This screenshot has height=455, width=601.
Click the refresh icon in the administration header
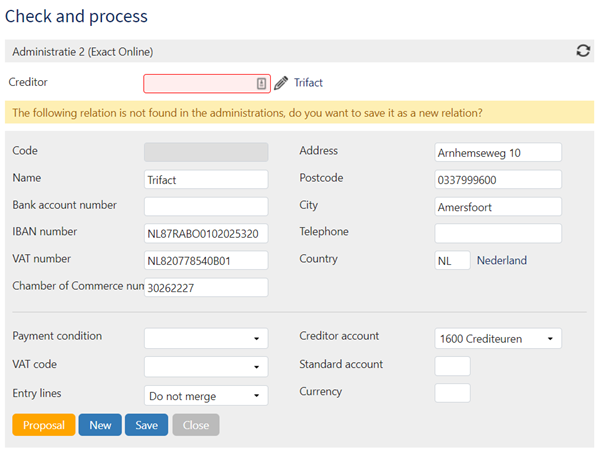583,51
